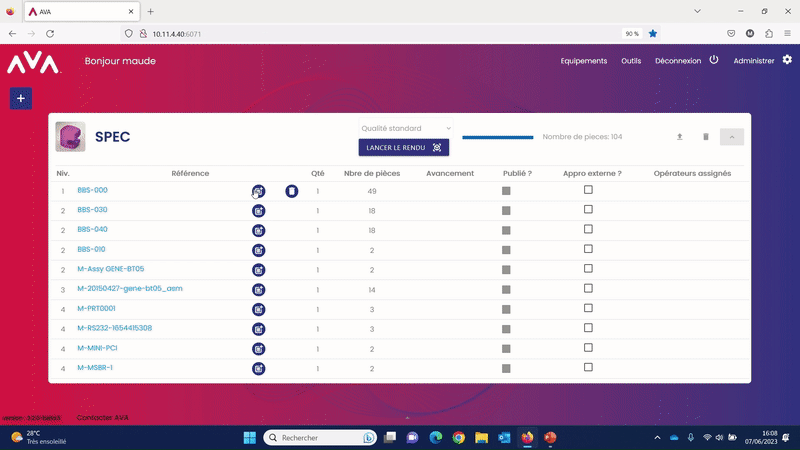Click the taskbar Rechercher search box
800x450 pixels.
click(x=320, y=437)
